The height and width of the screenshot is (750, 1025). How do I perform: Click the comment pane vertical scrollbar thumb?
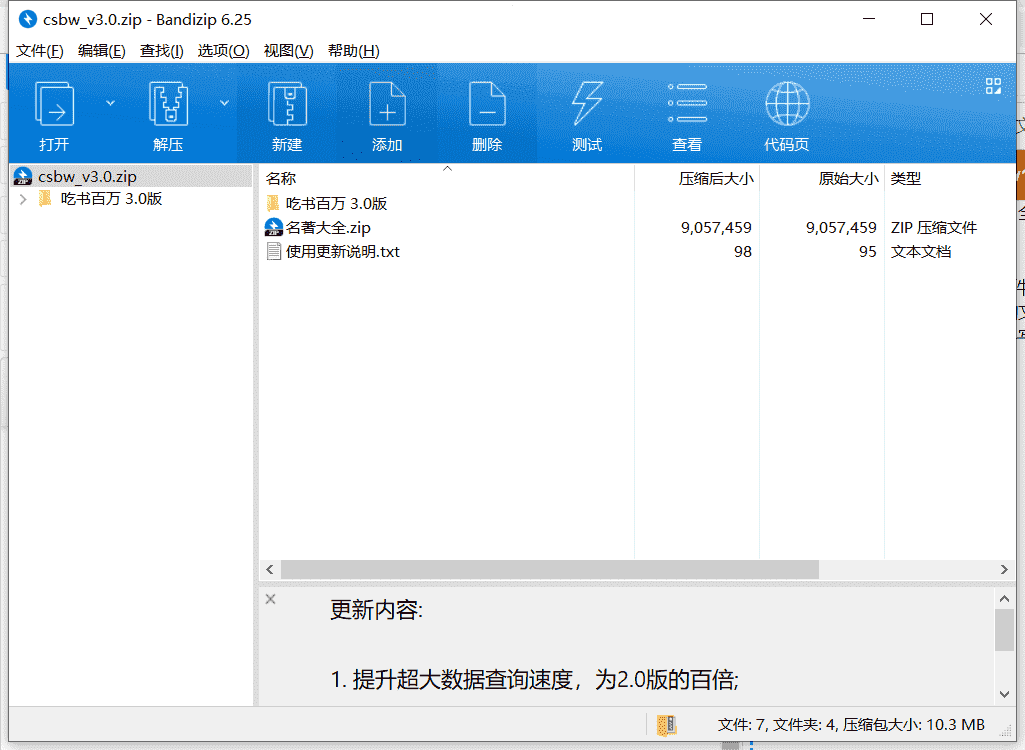(1004, 630)
